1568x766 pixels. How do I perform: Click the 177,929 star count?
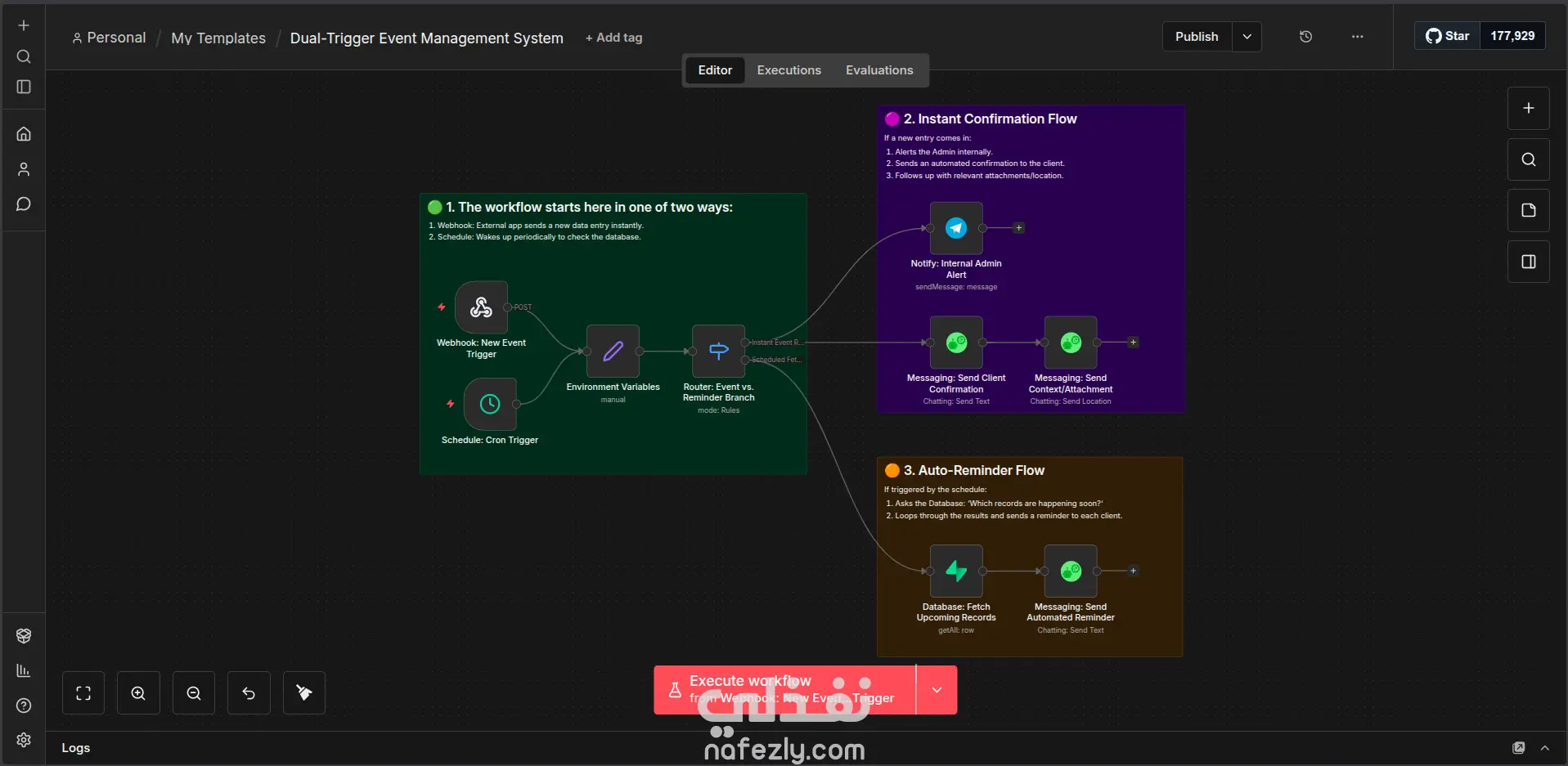(1512, 36)
